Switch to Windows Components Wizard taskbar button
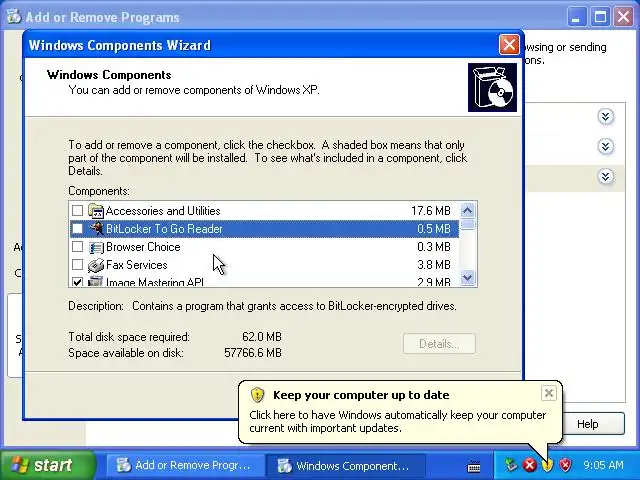Viewport: 640px width, 480px height. click(x=344, y=465)
